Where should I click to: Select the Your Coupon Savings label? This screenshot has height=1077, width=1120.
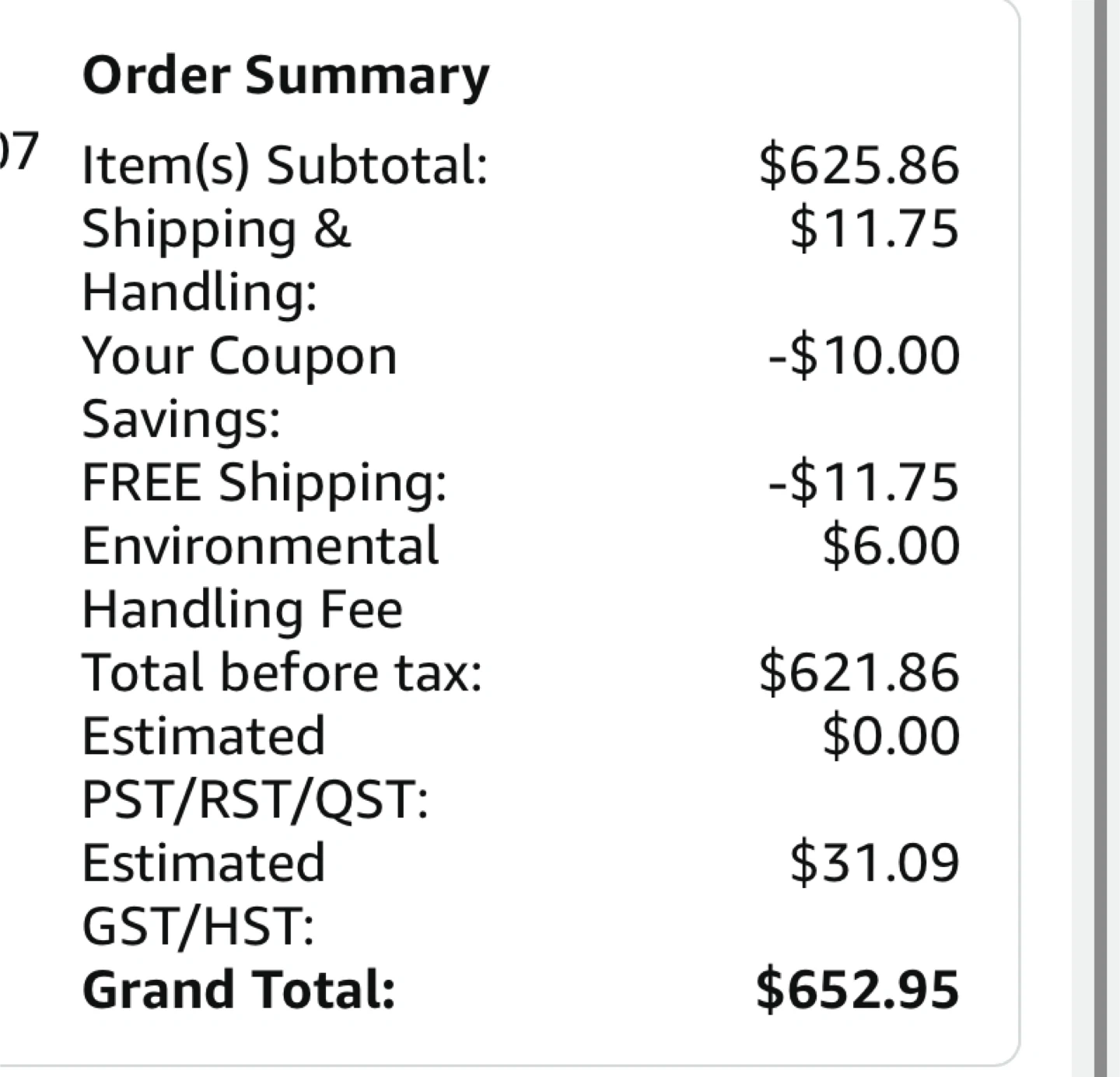239,387
